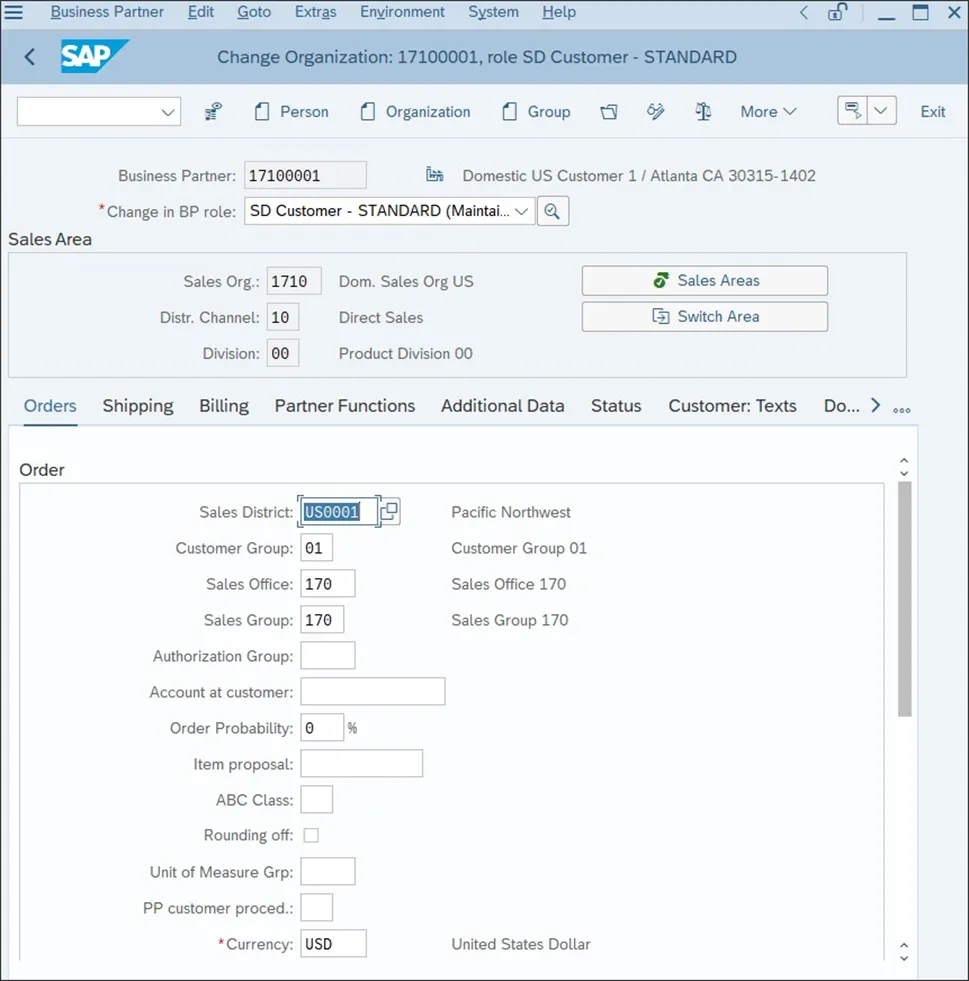The image size is (969, 981).
Task: Click the PP customer proced. field
Action: pos(317,908)
